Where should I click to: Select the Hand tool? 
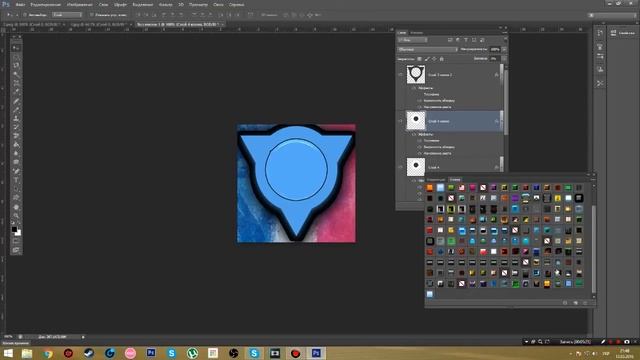point(16,207)
